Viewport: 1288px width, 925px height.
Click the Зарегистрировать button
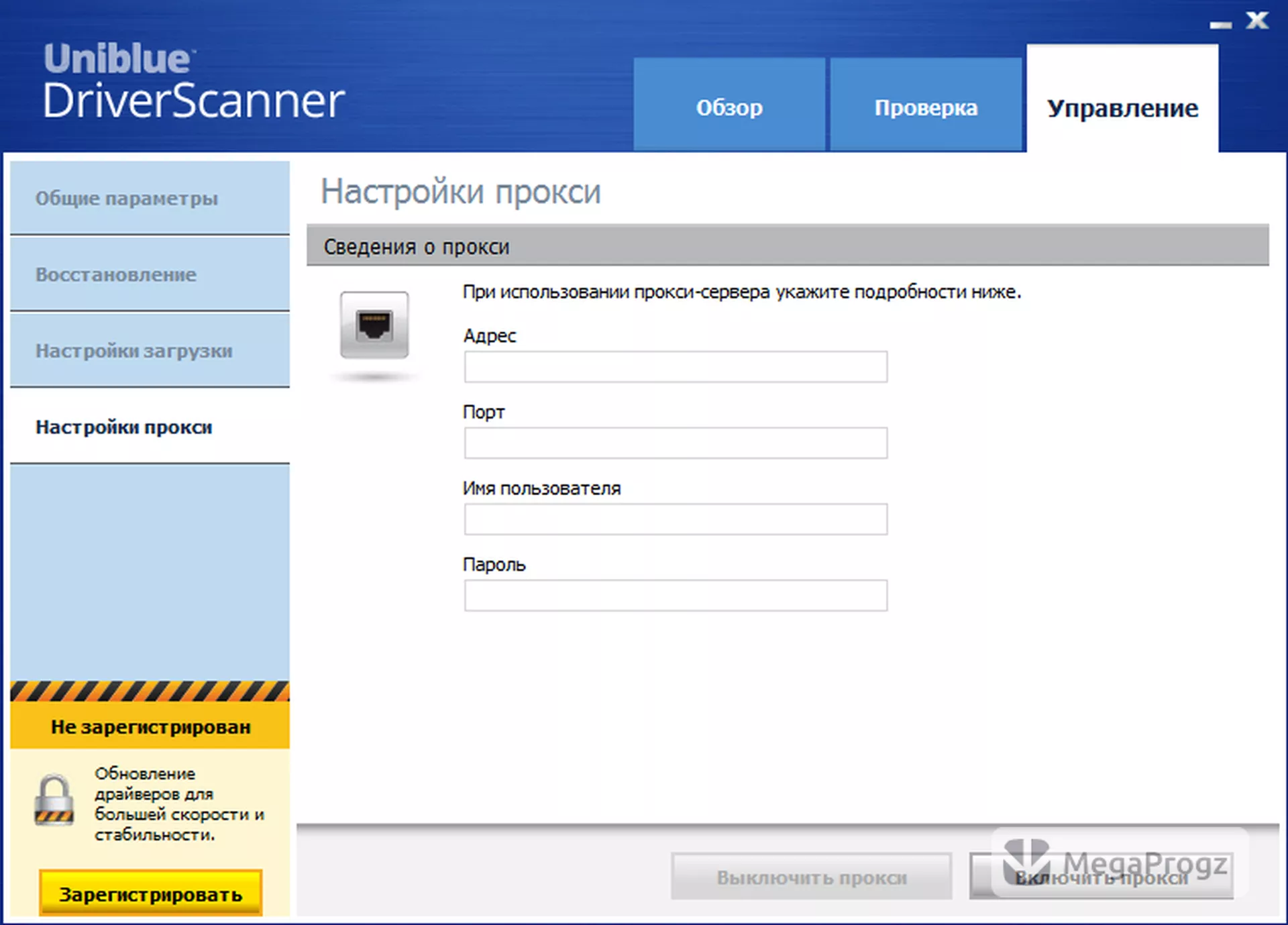click(150, 894)
